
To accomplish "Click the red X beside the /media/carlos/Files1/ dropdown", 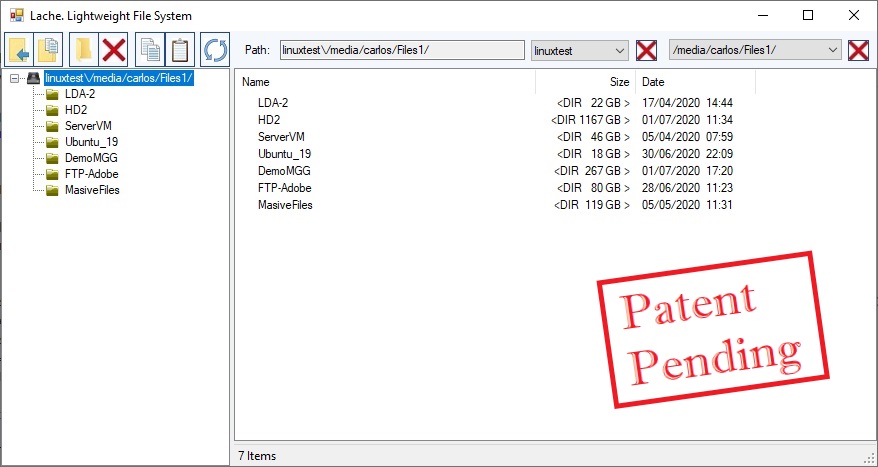I will point(858,50).
